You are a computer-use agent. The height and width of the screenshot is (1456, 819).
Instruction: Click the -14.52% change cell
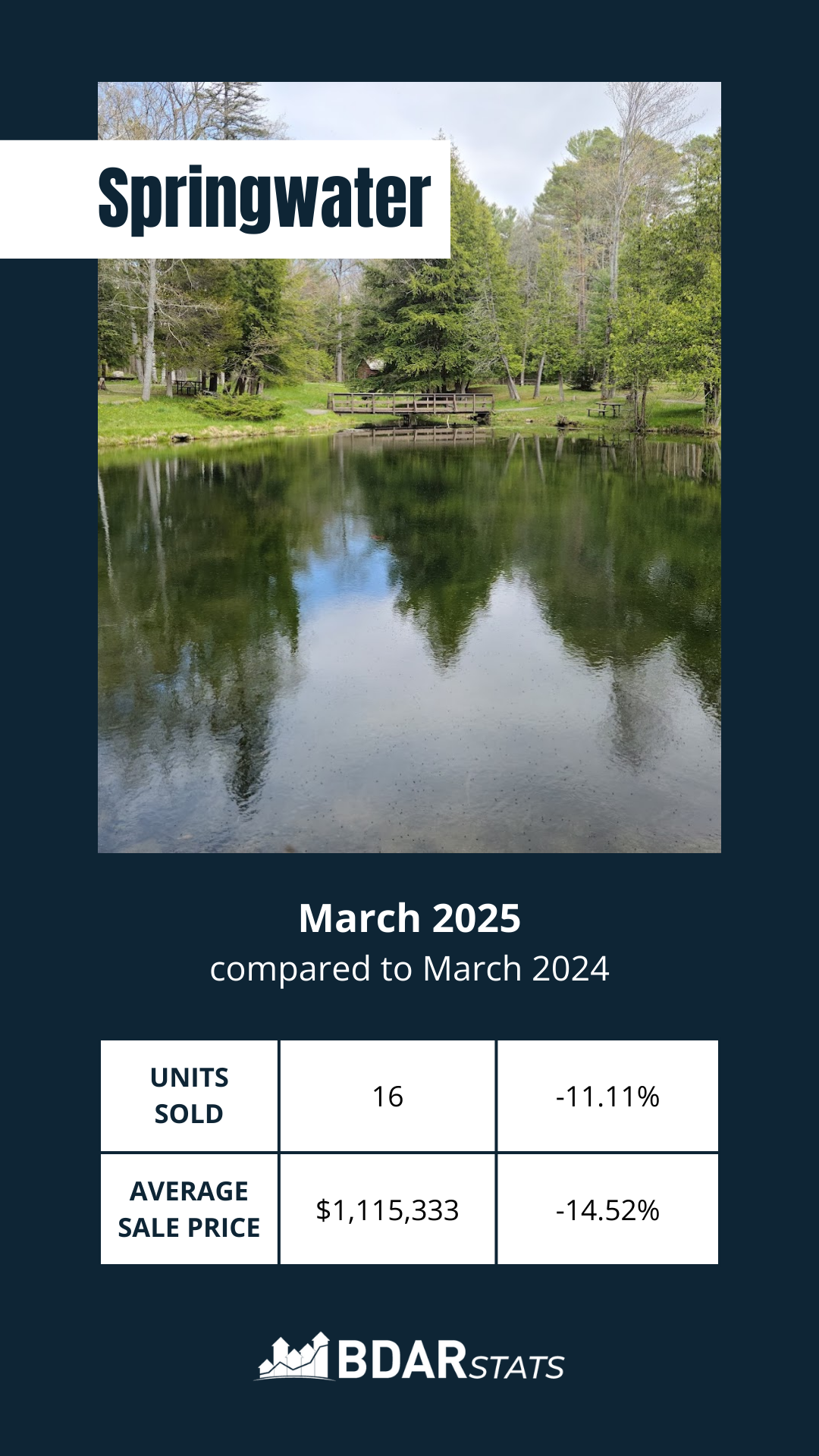(607, 1210)
